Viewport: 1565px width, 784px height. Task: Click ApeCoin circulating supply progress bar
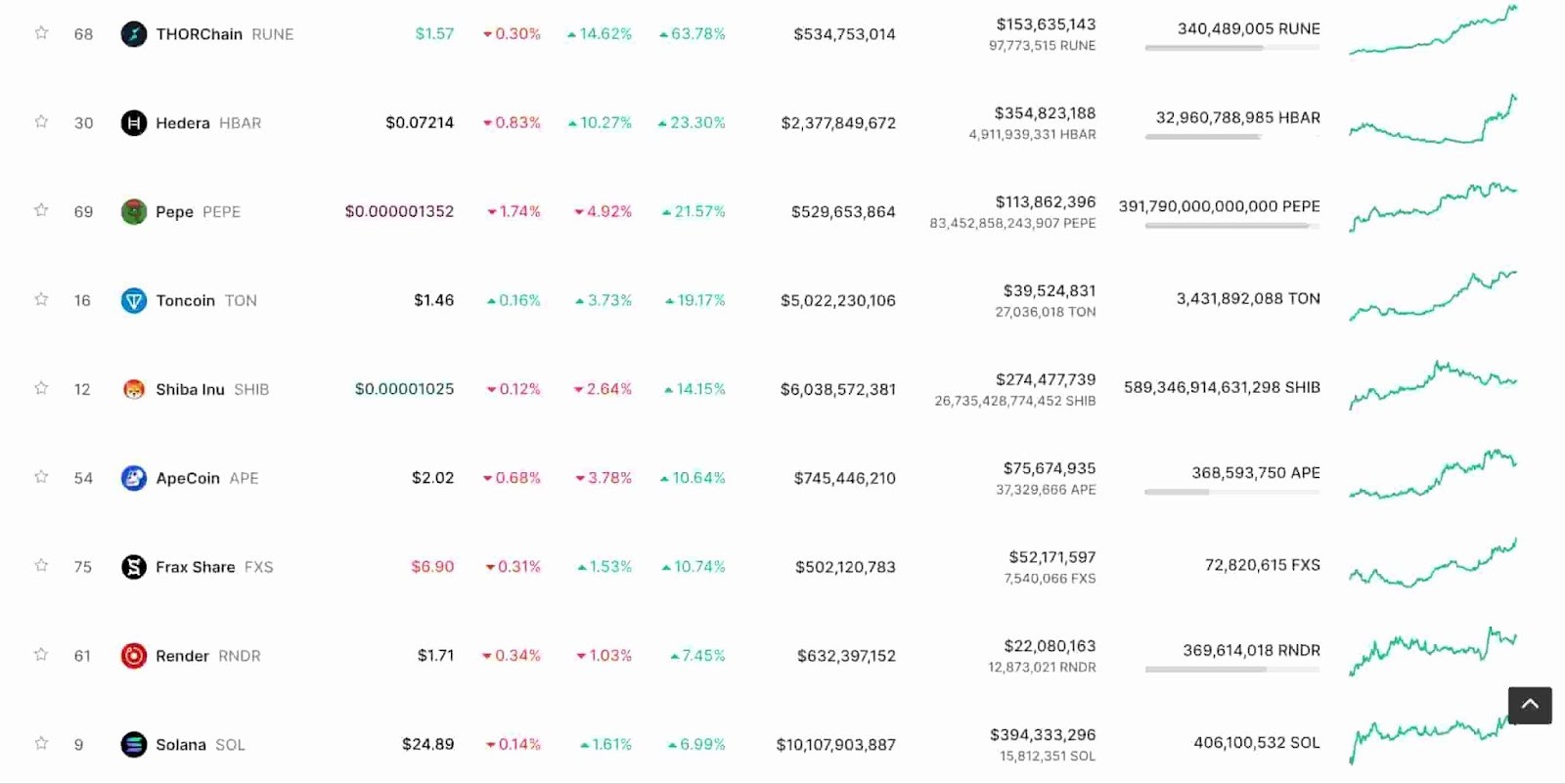pos(1232,492)
